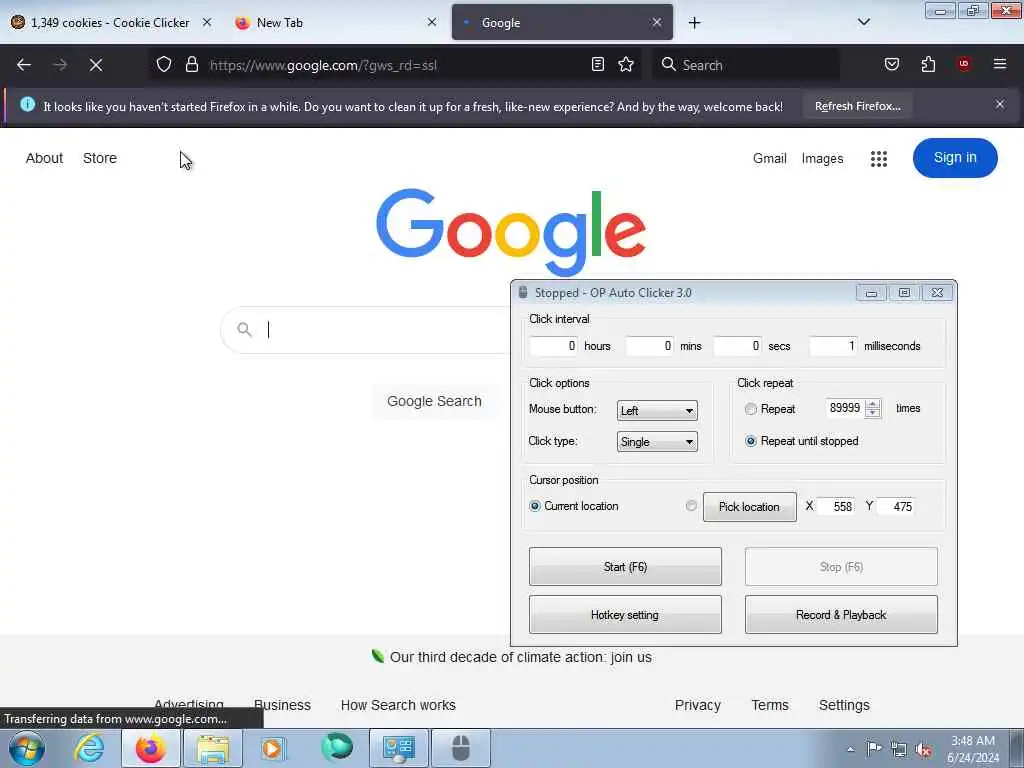Go back with the Firefox back arrow
Image resolution: width=1024 pixels, height=768 pixels.
(x=24, y=65)
